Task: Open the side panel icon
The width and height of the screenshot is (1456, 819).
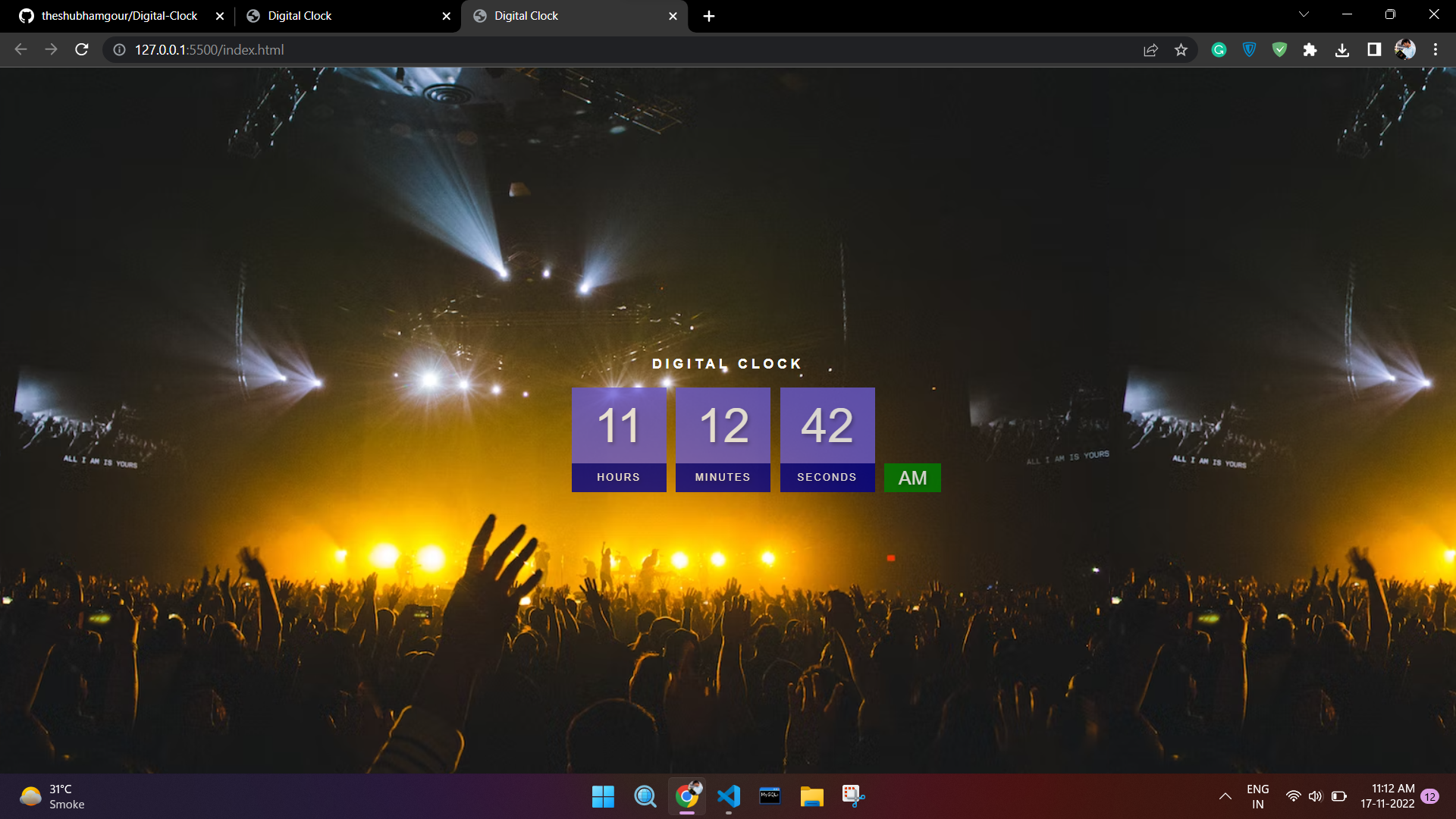Action: 1374,49
